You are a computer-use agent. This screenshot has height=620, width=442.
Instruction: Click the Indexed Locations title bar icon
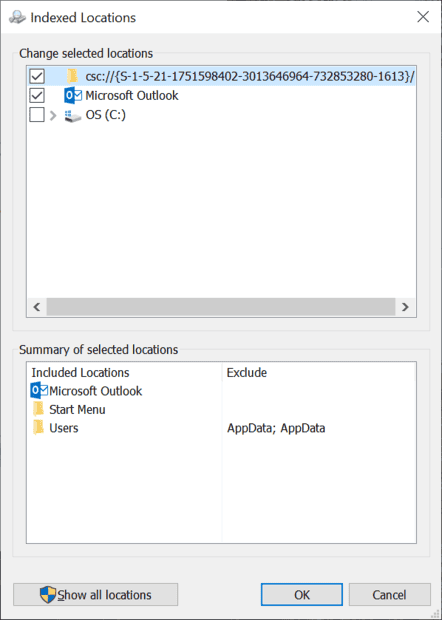(x=17, y=17)
